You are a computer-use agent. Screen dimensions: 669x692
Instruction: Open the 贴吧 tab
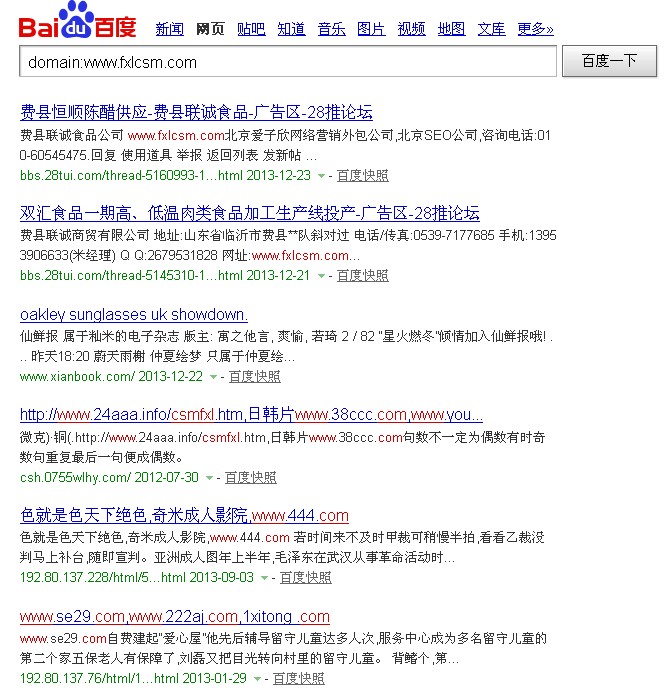(251, 29)
